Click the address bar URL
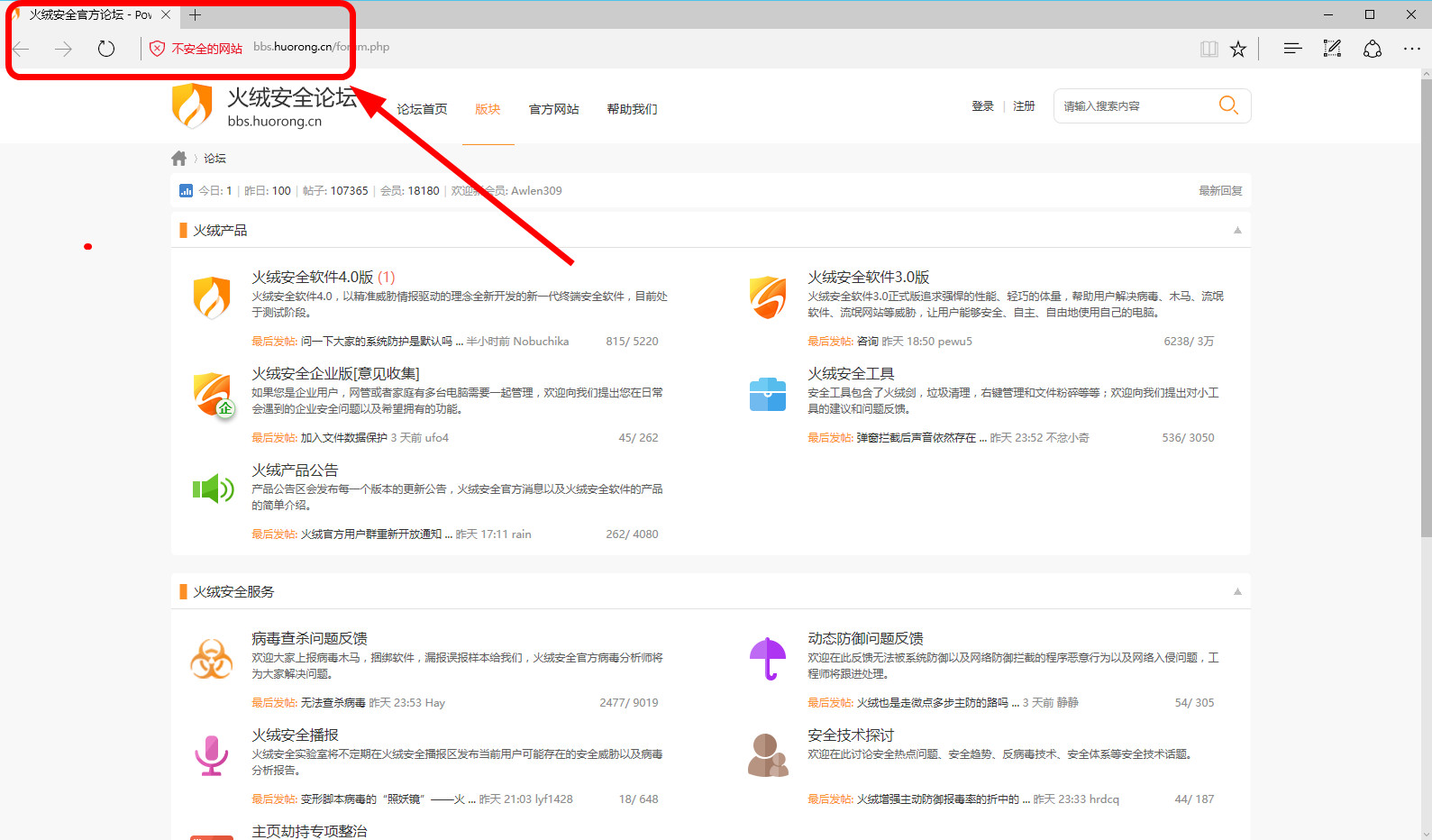The height and width of the screenshot is (840, 1432). click(x=321, y=47)
